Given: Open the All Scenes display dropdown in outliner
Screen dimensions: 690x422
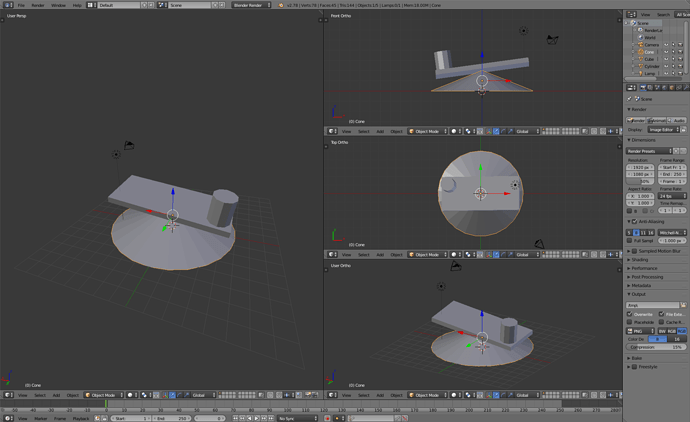Looking at the screenshot, I should pos(682,15).
